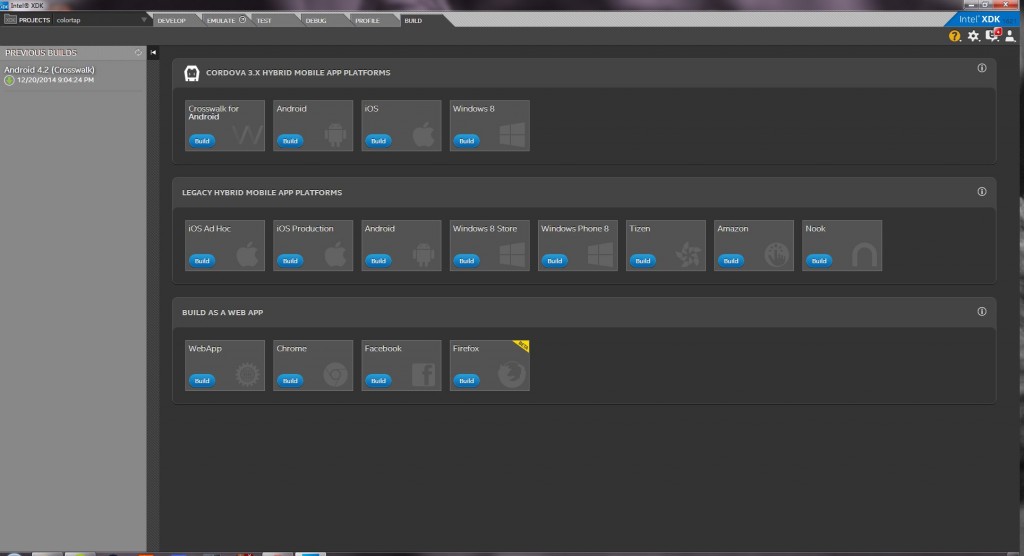1024x556 pixels.
Task: Switch to the Debug tab
Action: [316, 20]
